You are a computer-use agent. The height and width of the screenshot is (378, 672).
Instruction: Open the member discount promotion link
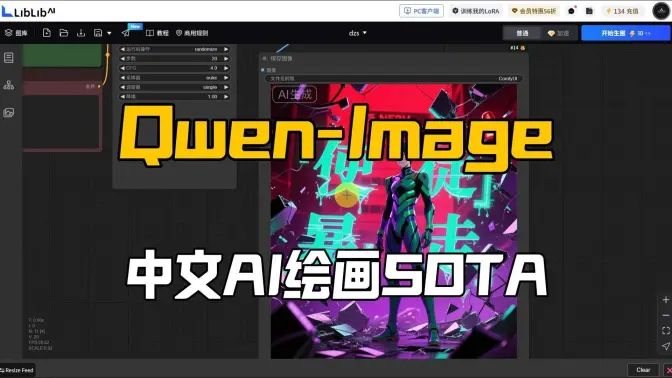pyautogui.click(x=534, y=11)
